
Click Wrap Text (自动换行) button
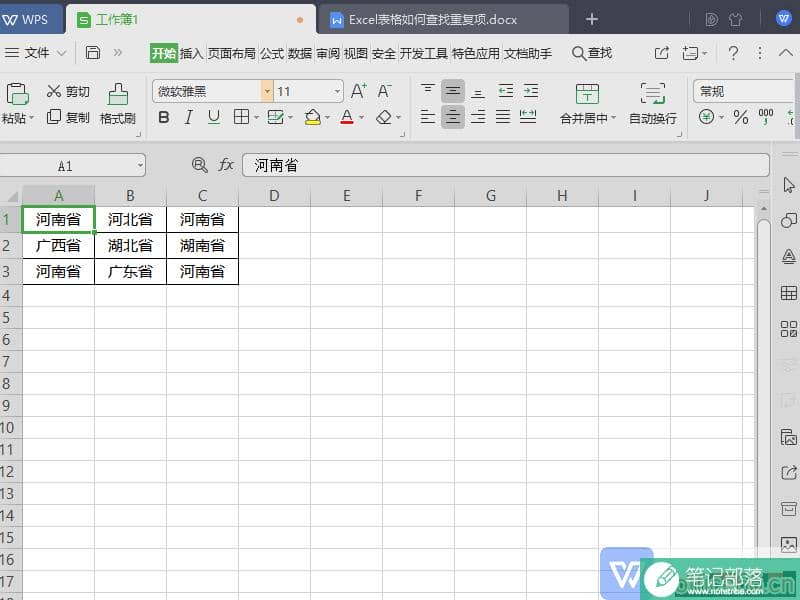coord(653,104)
